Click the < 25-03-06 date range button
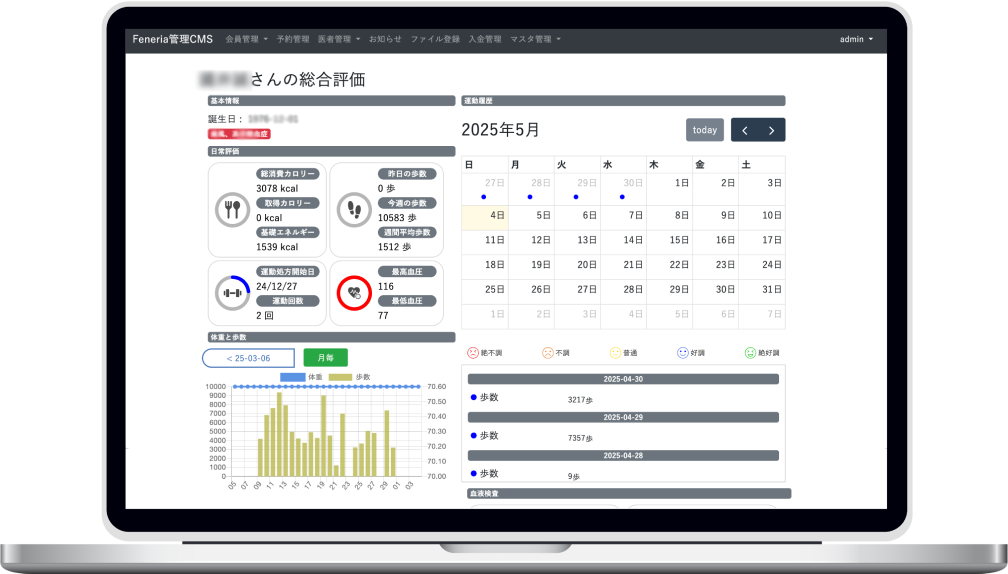Viewport: 1008px width, 574px height. click(248, 357)
